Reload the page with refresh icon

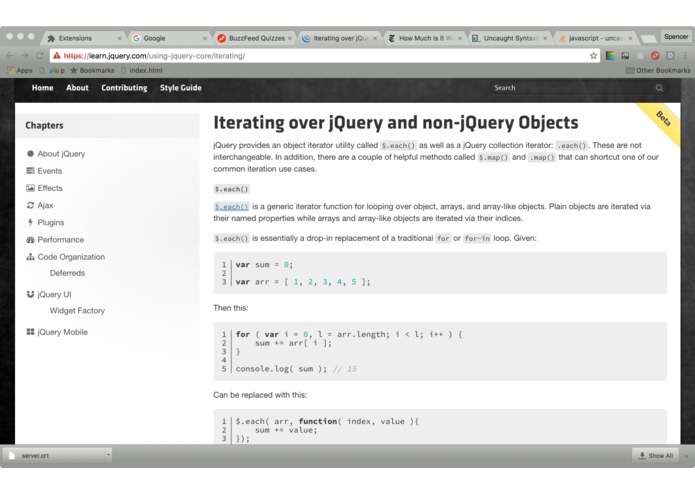[39, 55]
